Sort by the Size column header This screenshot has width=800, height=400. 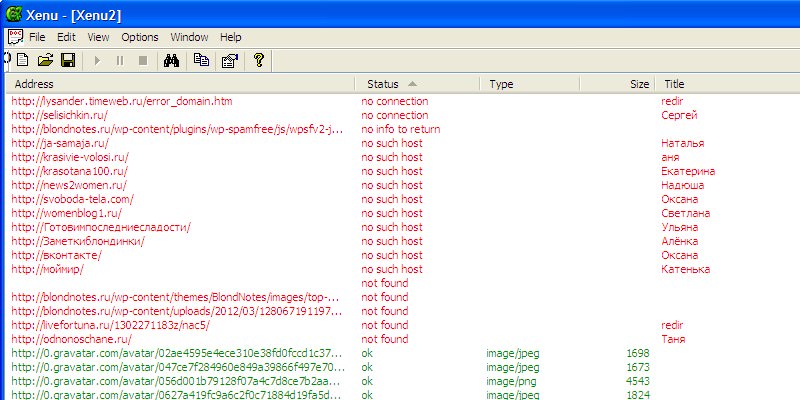click(617, 84)
